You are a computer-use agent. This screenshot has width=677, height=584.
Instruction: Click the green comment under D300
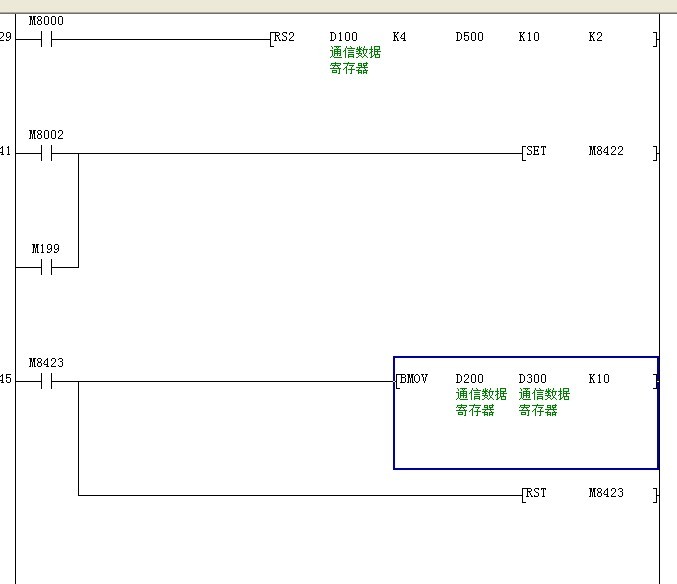(x=544, y=402)
